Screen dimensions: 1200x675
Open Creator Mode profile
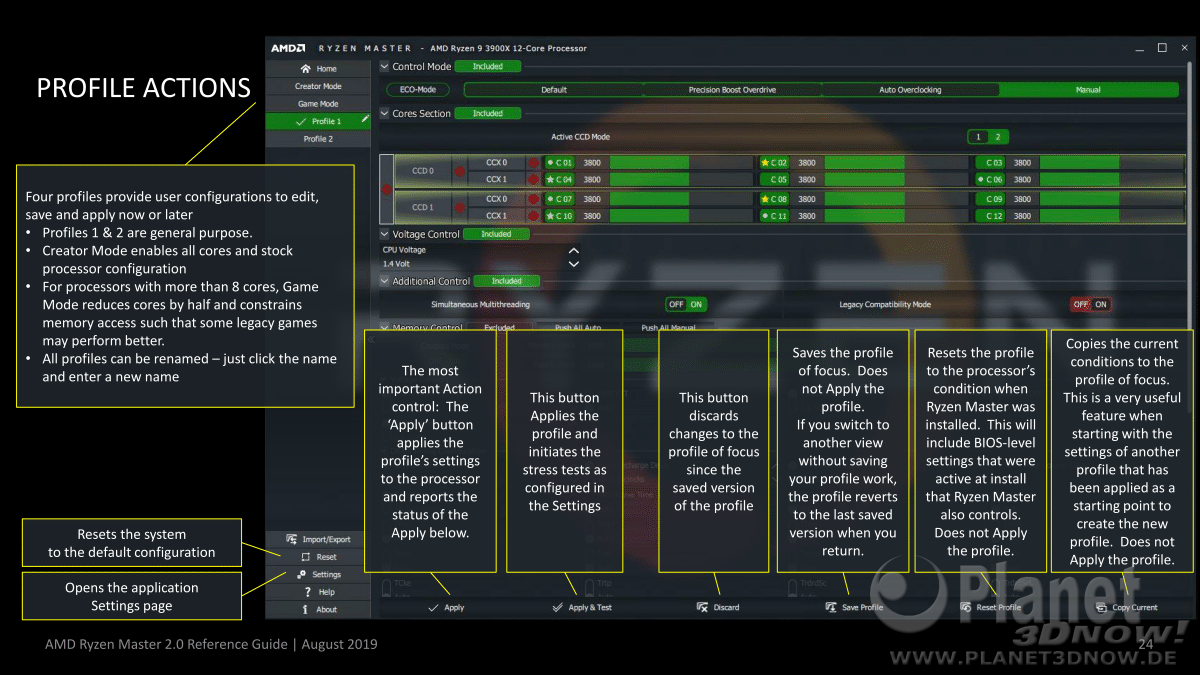(x=318, y=86)
